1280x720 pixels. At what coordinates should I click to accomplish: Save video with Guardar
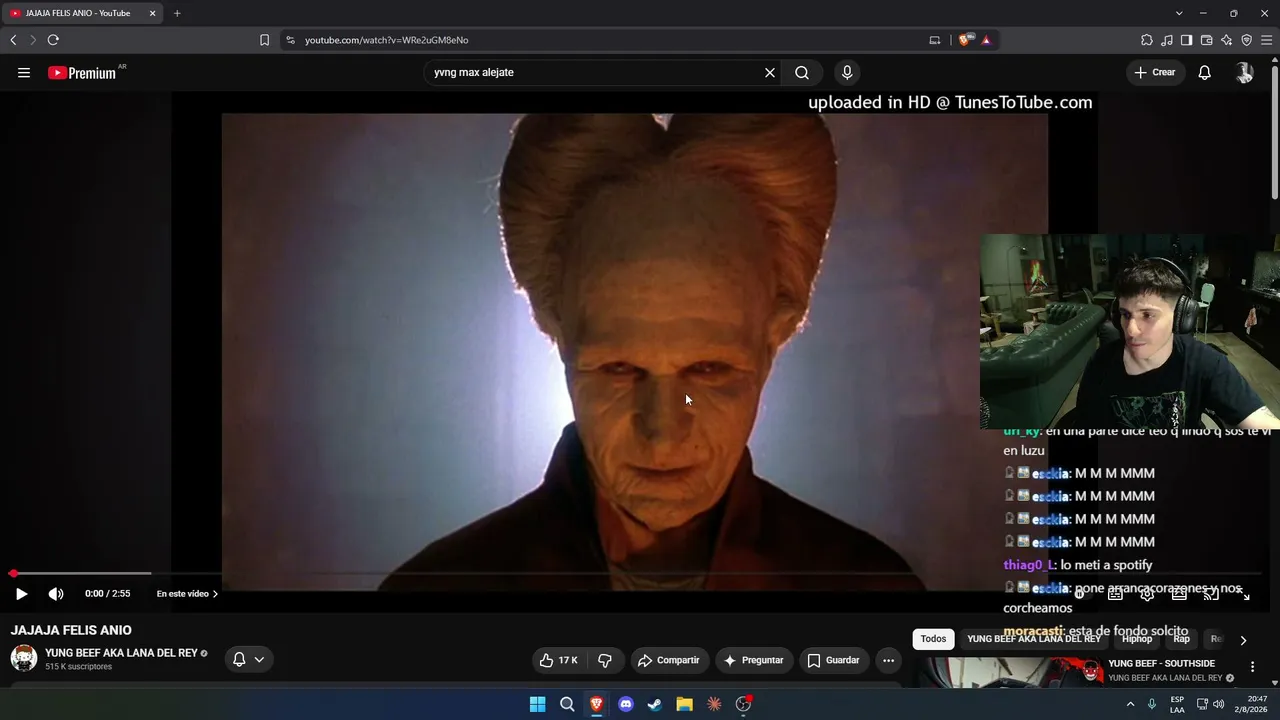(833, 660)
